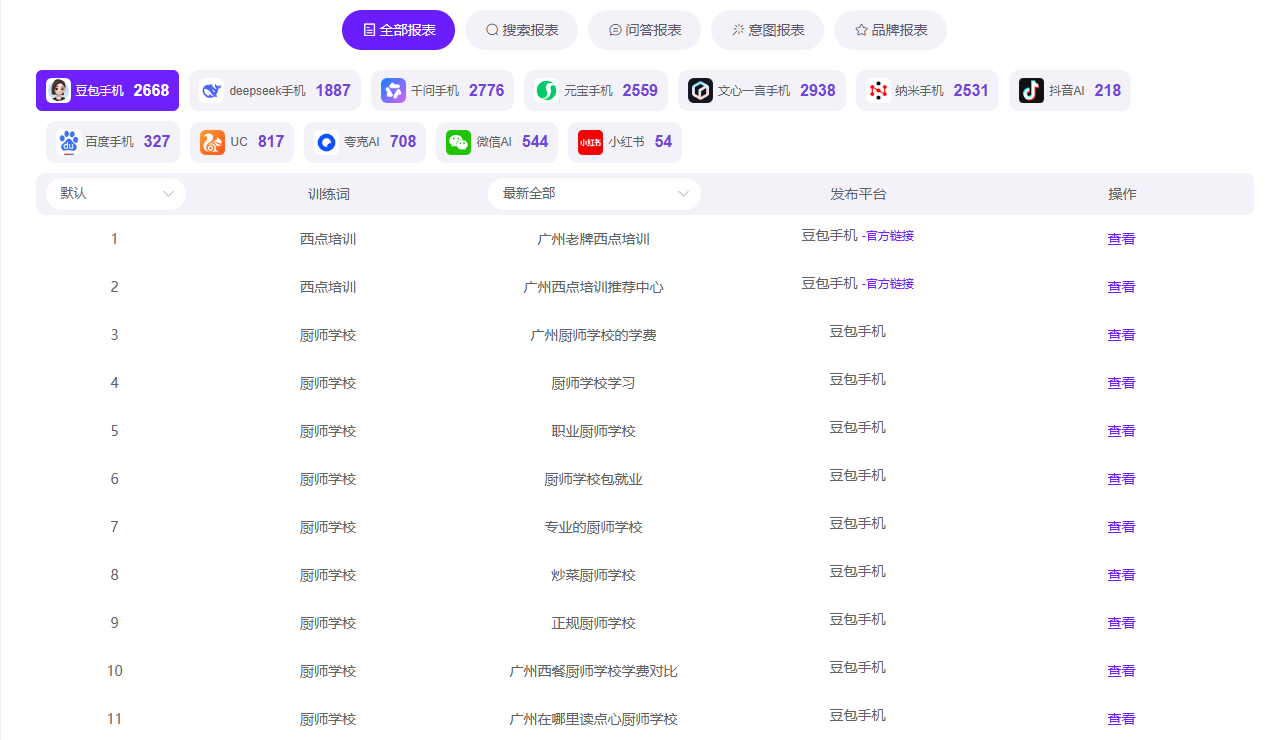Open 官方链接 for 广州老牌西点培训
Screen dimensions: 1288x740
coord(888,236)
